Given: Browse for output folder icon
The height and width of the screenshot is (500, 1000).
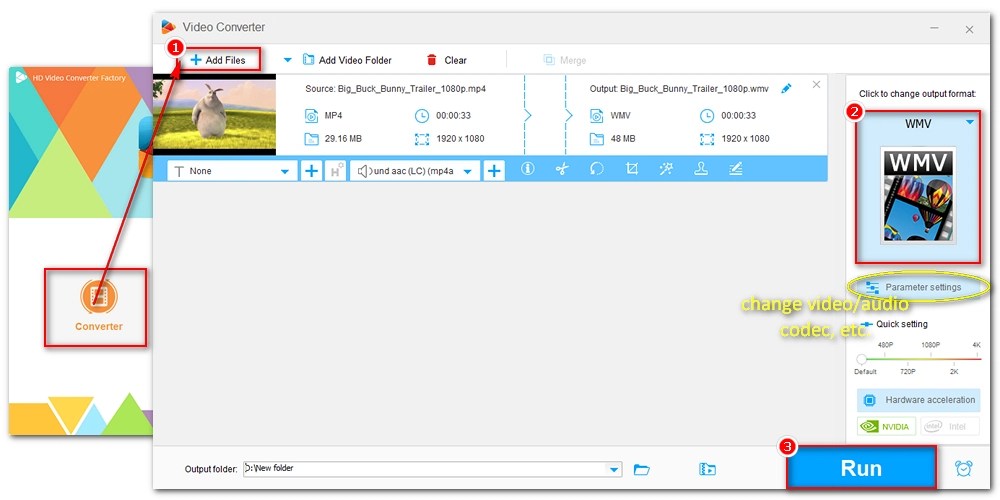Looking at the screenshot, I should tap(642, 470).
